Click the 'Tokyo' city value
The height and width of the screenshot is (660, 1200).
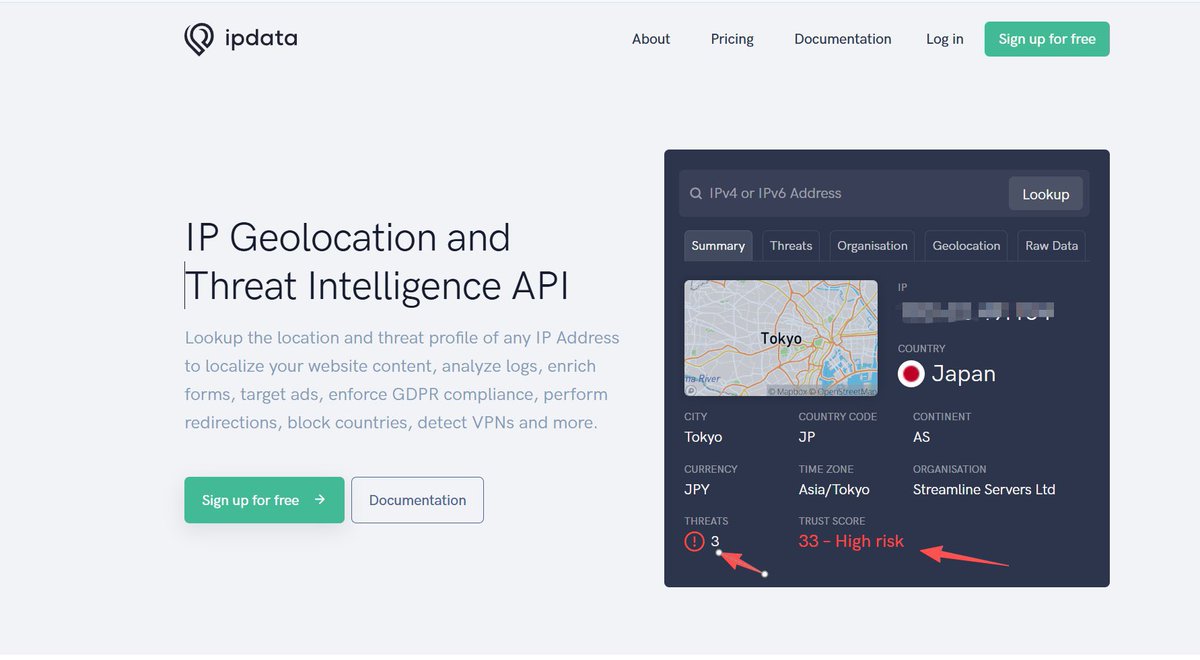click(703, 437)
